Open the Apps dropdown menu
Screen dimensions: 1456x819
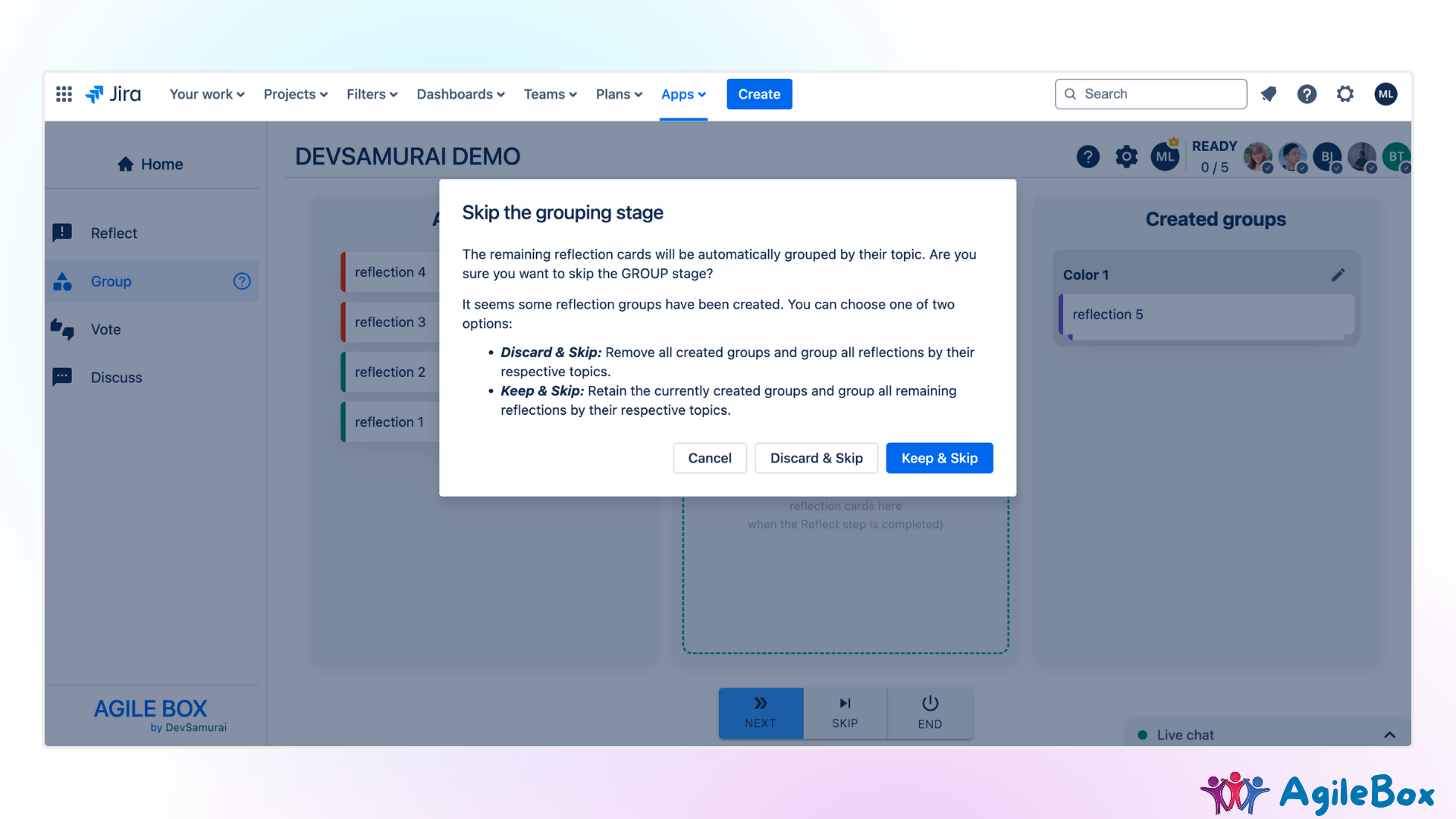682,94
